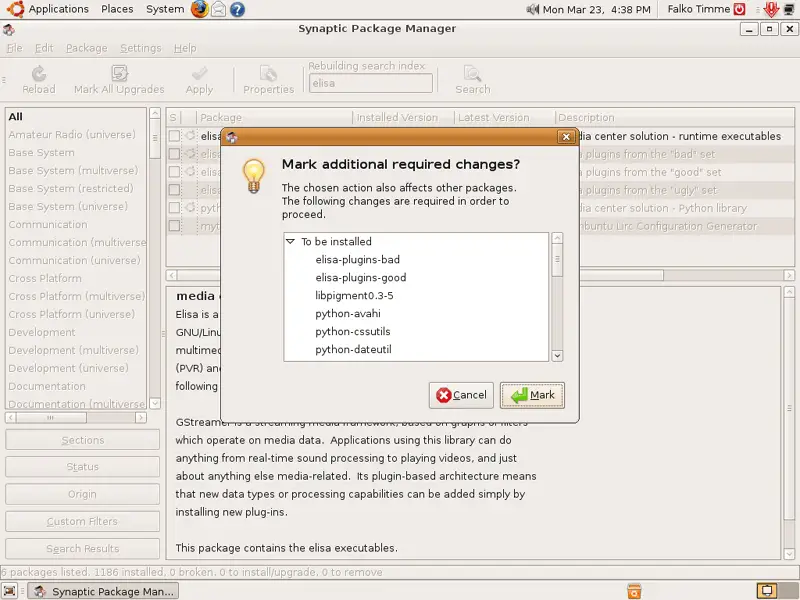Click the Synaptic icon in dialog title bar

click(x=232, y=137)
